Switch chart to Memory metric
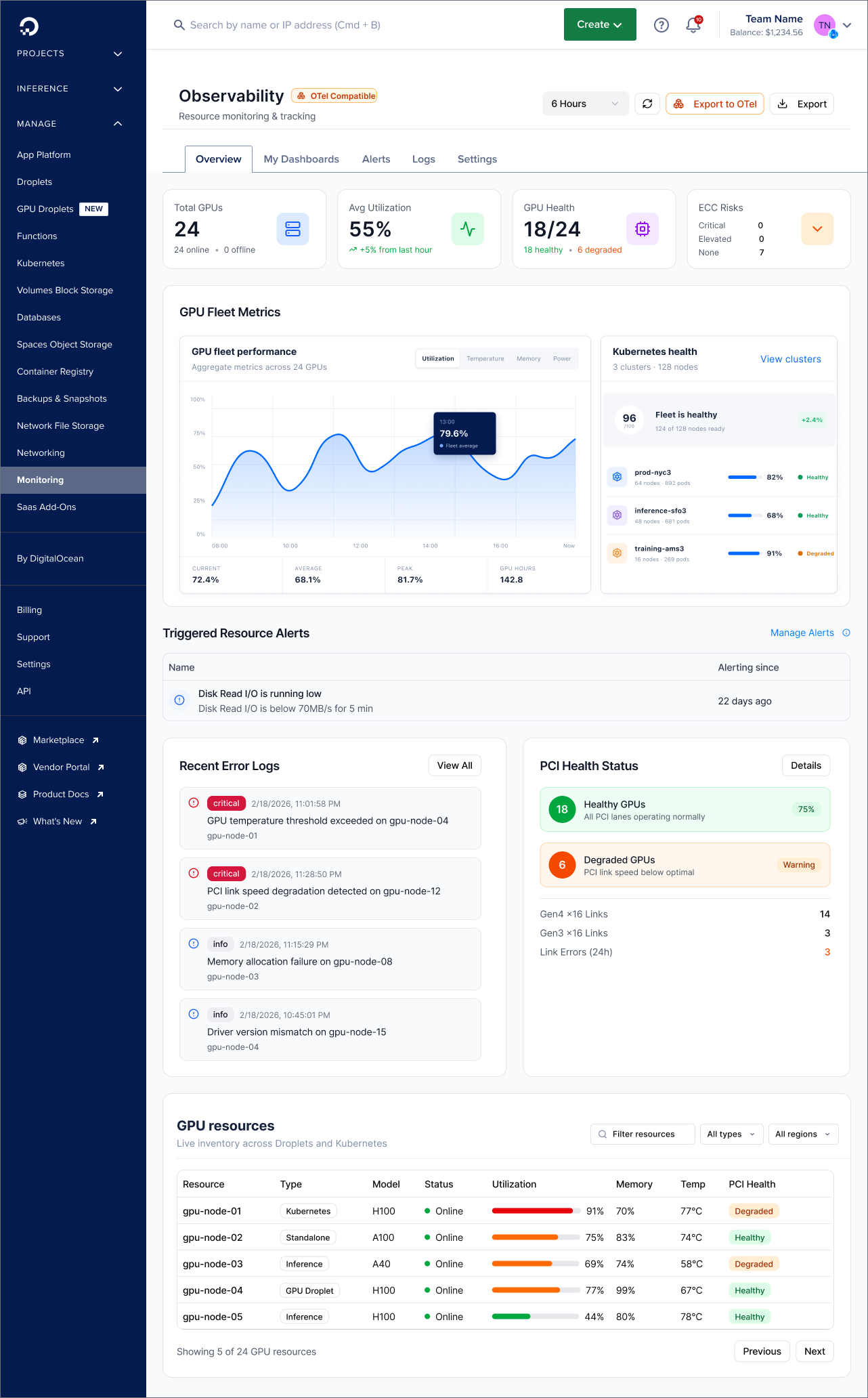 [529, 359]
